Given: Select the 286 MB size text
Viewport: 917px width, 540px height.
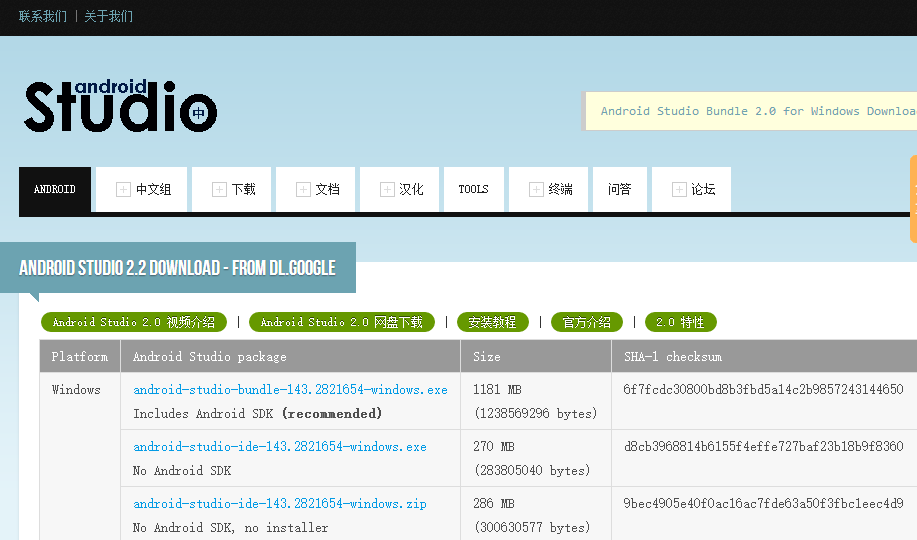Looking at the screenshot, I should pyautogui.click(x=494, y=504).
